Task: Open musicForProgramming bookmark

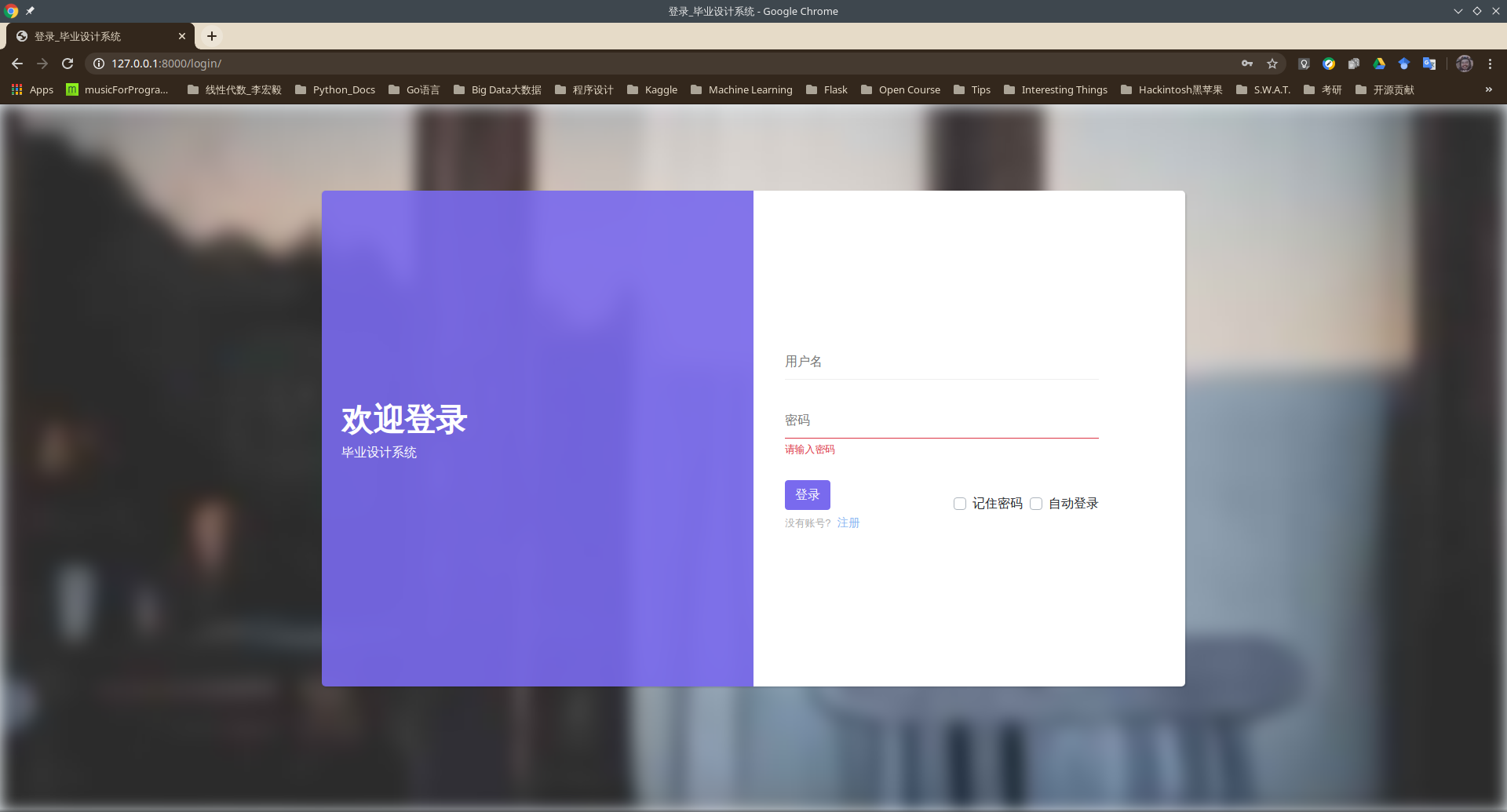Action: pos(117,89)
